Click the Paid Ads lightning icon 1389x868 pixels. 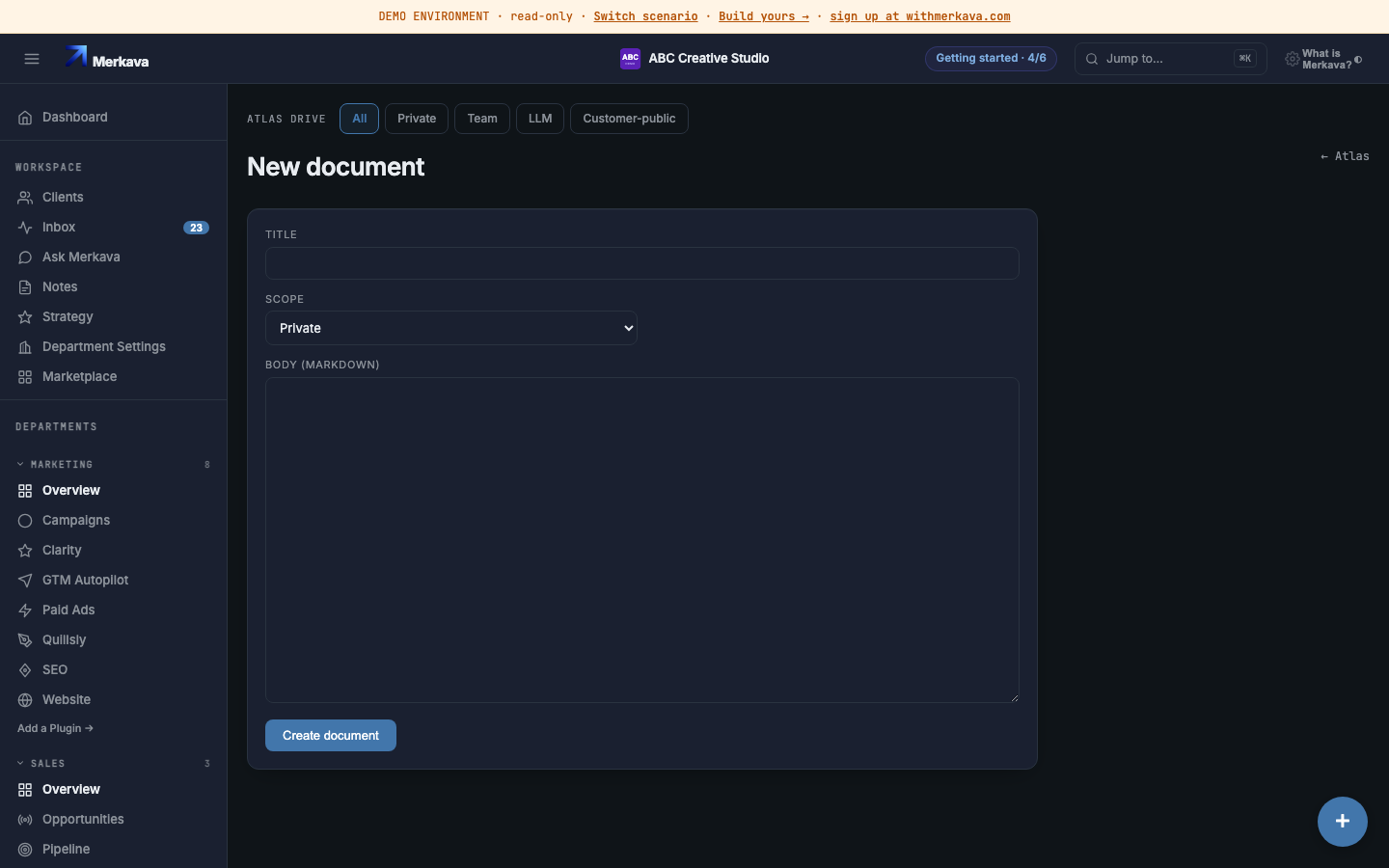pyautogui.click(x=25, y=610)
